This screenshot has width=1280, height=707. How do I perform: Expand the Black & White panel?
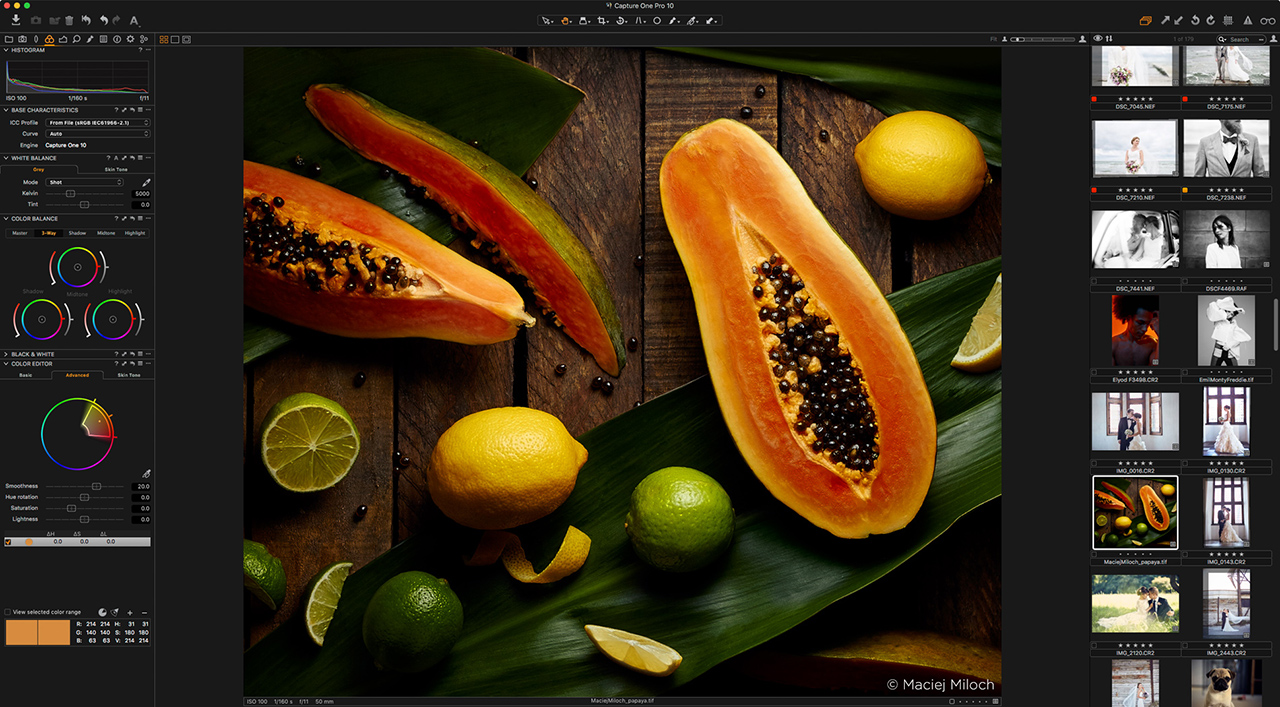(x=6, y=354)
